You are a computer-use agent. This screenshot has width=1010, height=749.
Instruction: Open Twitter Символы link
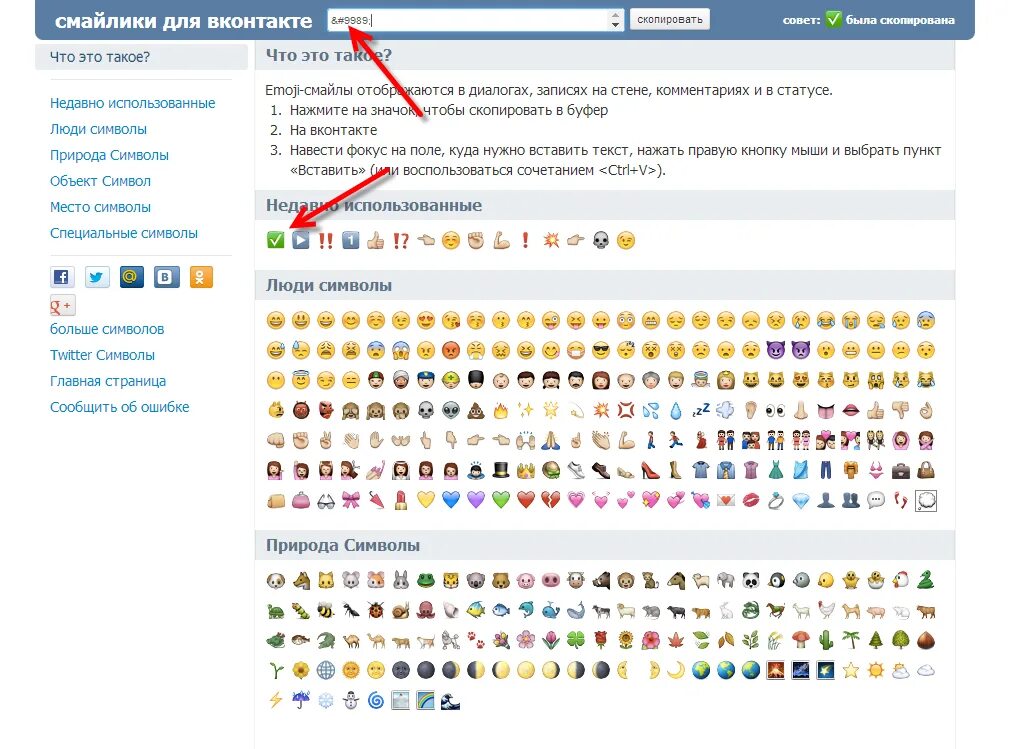pyautogui.click(x=102, y=355)
